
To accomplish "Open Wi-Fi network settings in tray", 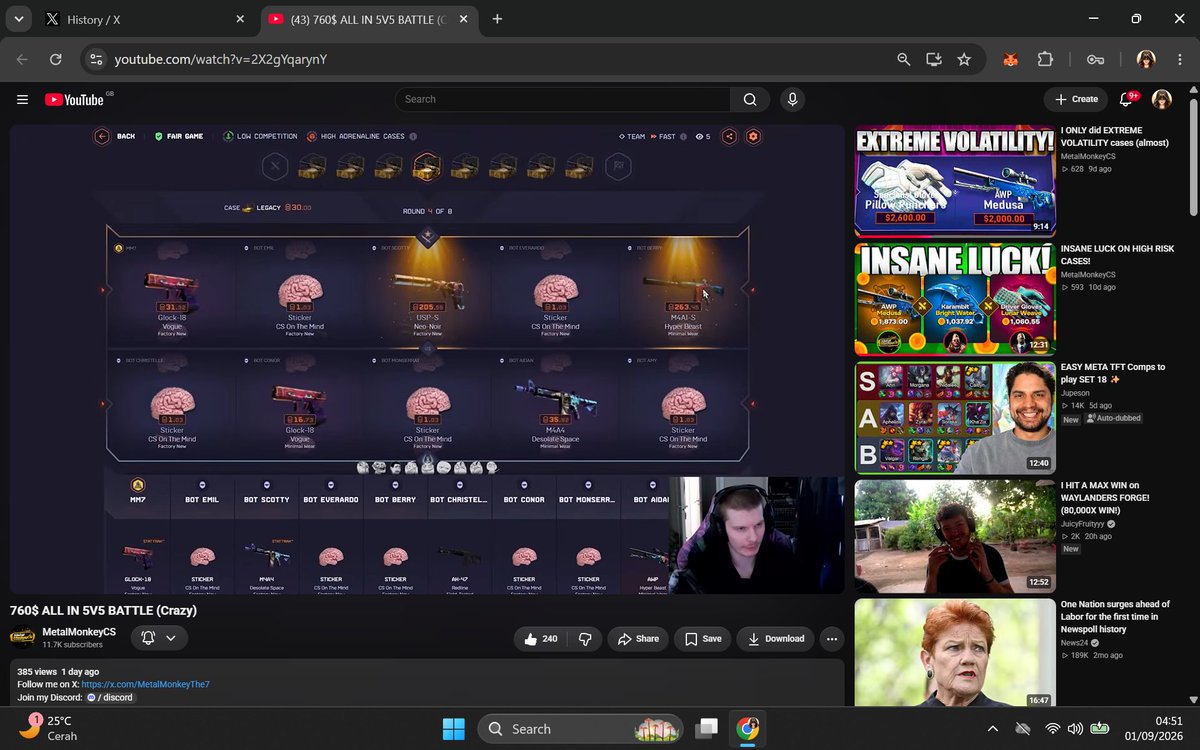I will coord(1052,728).
